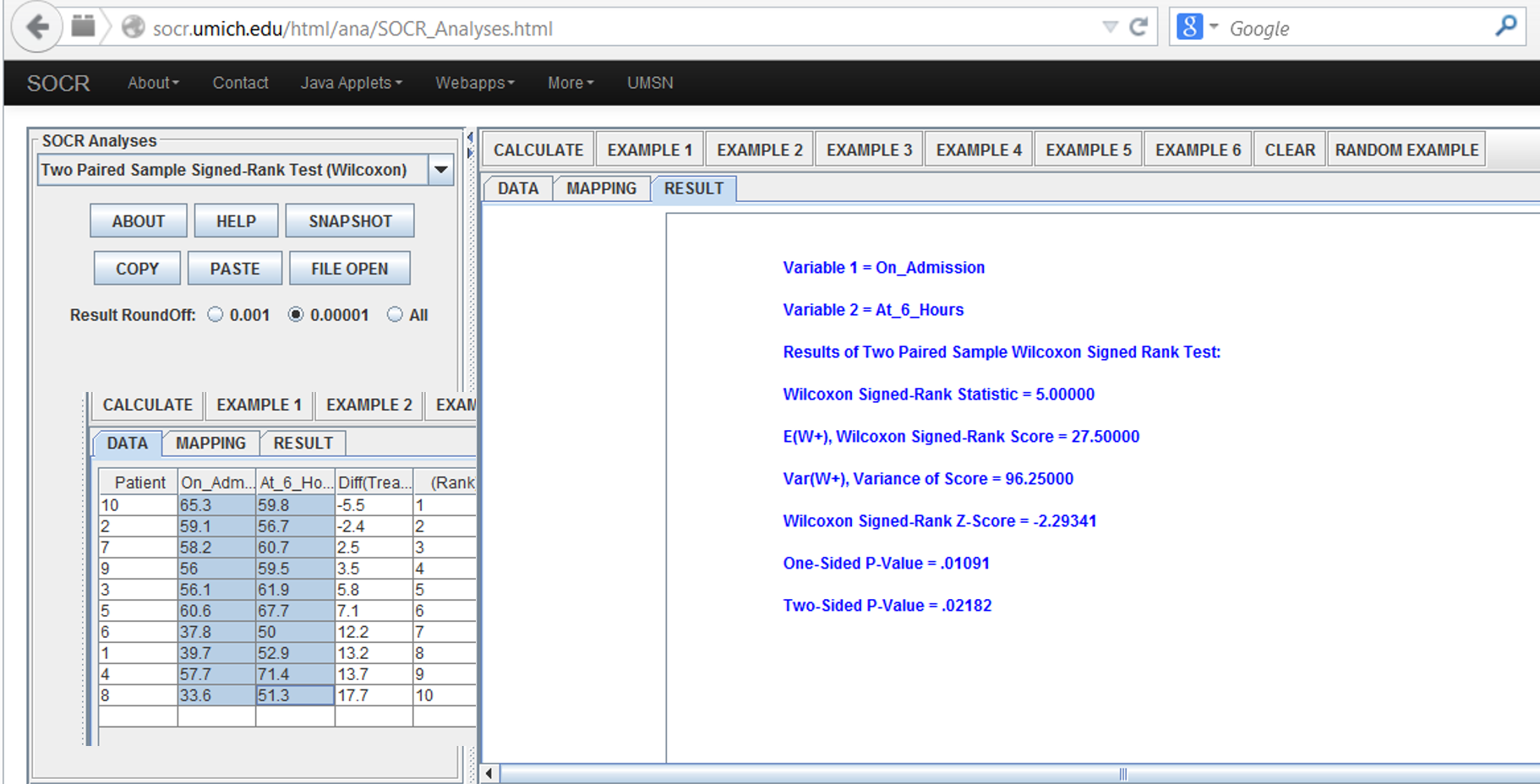Click the At_6_Ho... column header
The width and height of the screenshot is (1540, 784).
point(296,482)
